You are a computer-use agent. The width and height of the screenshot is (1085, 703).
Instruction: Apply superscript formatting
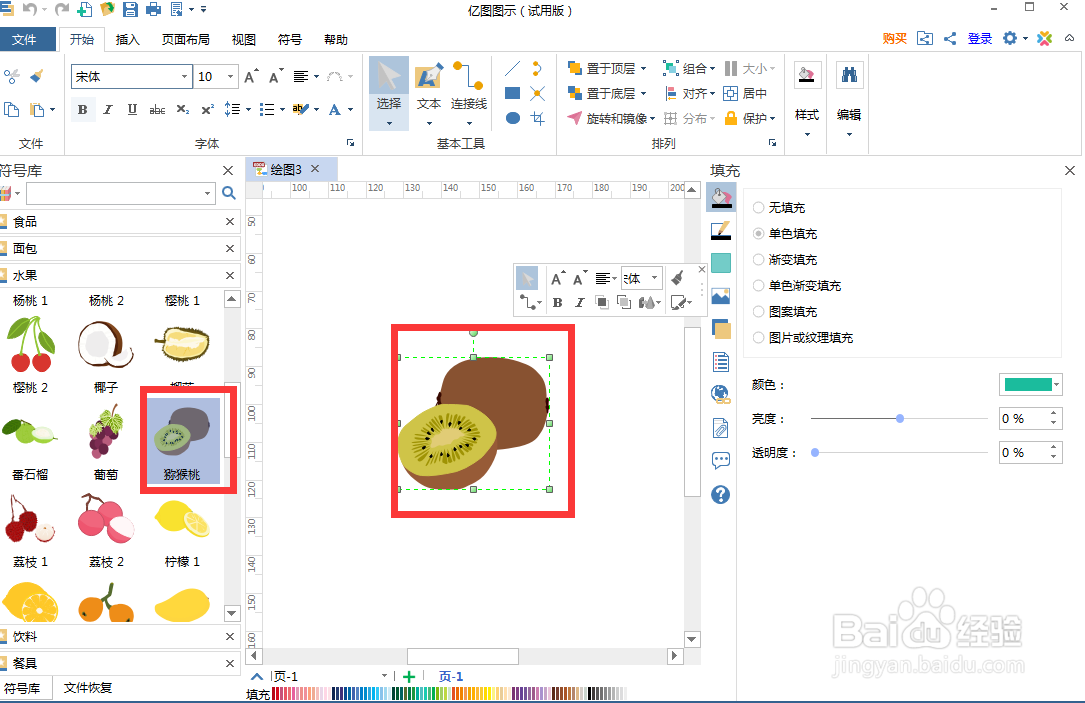click(208, 109)
